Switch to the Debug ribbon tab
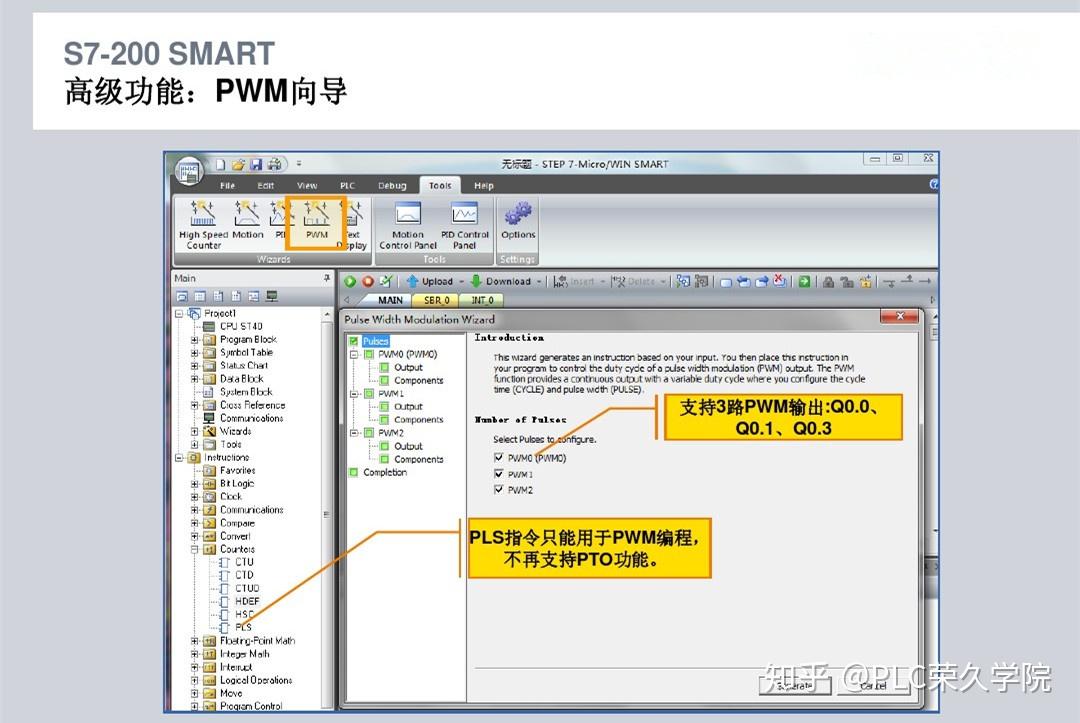 [392, 185]
